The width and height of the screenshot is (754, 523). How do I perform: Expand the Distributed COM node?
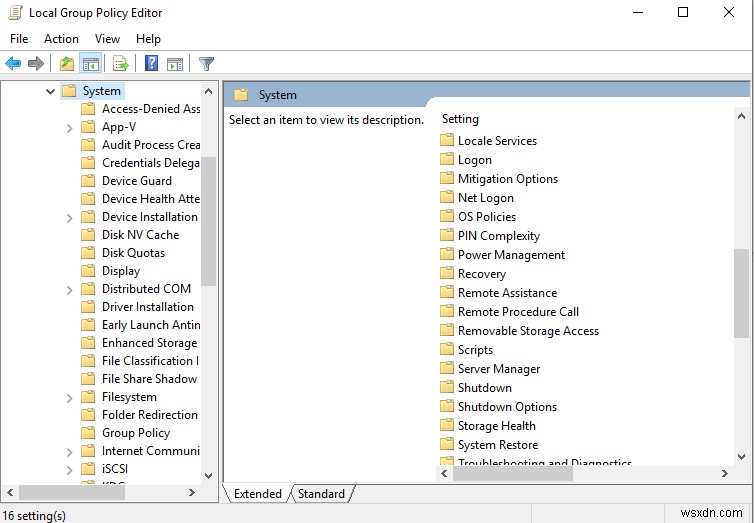pos(69,290)
